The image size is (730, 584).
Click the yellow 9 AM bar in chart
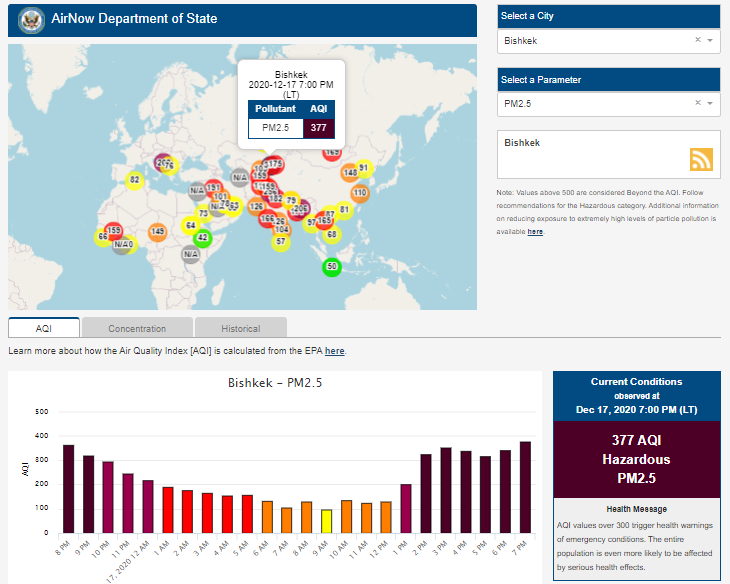point(326,522)
